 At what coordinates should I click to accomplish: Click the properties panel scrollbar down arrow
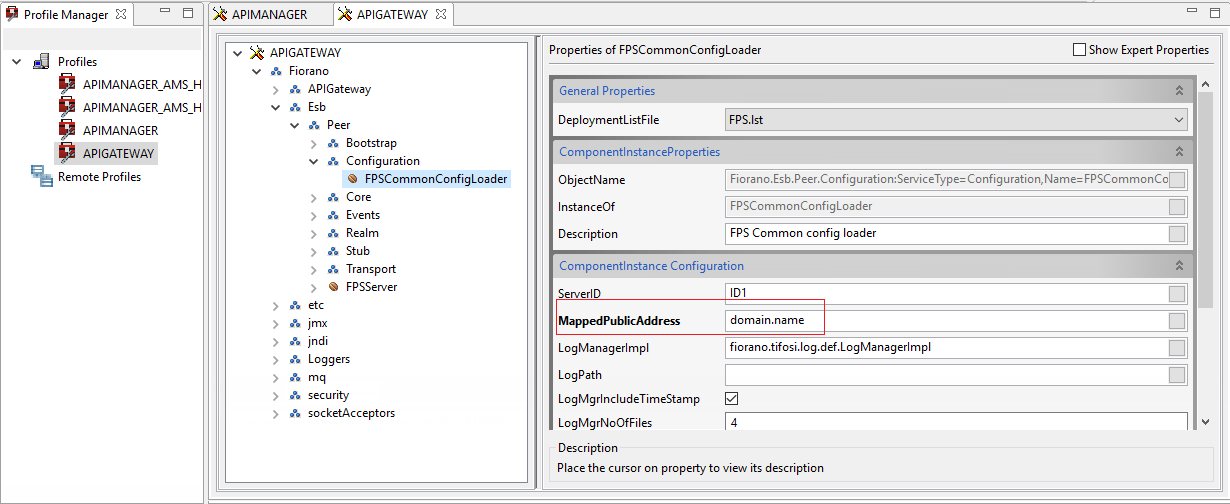[1205, 423]
